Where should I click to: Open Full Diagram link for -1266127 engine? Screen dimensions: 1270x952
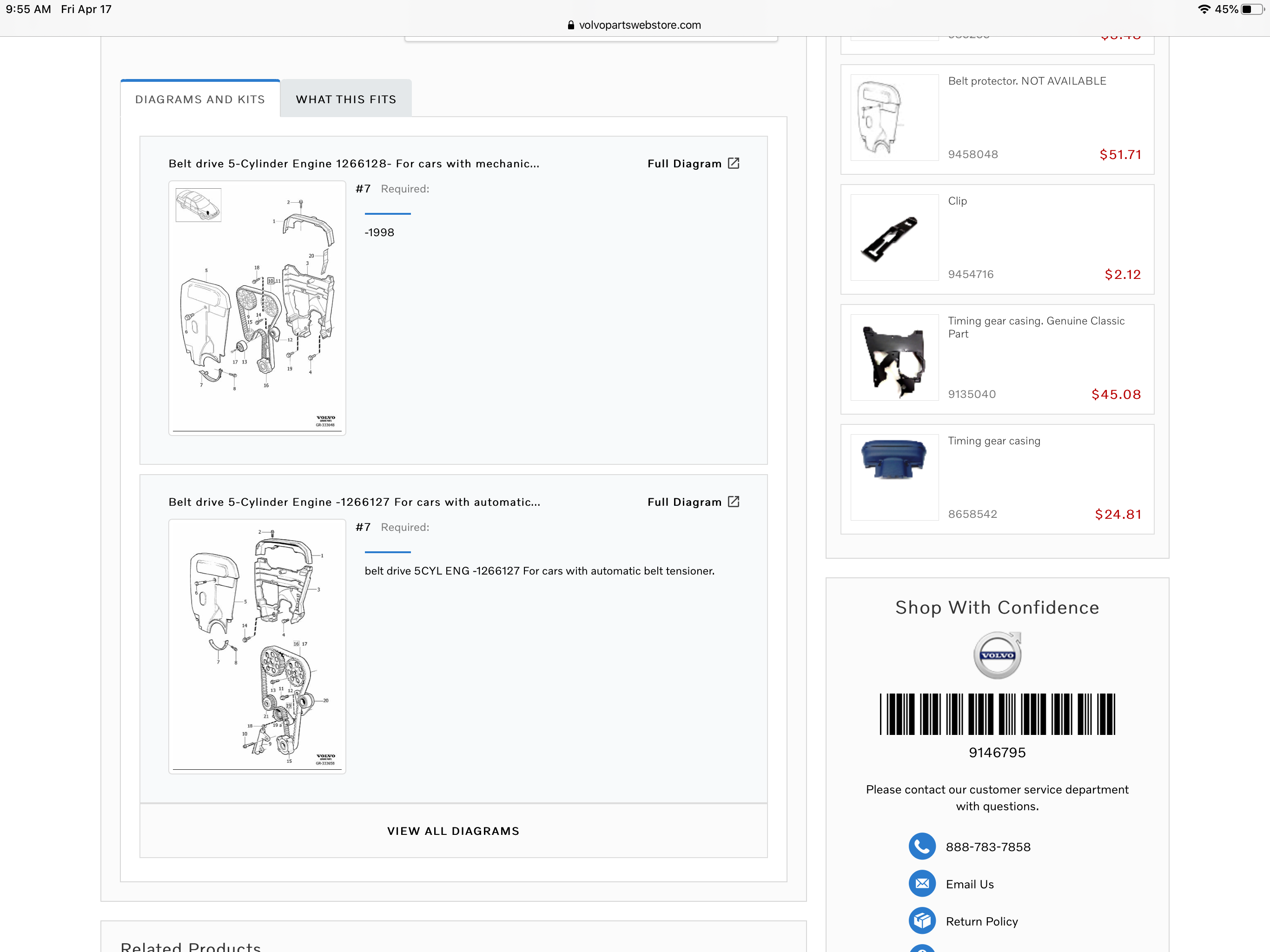coord(684,502)
